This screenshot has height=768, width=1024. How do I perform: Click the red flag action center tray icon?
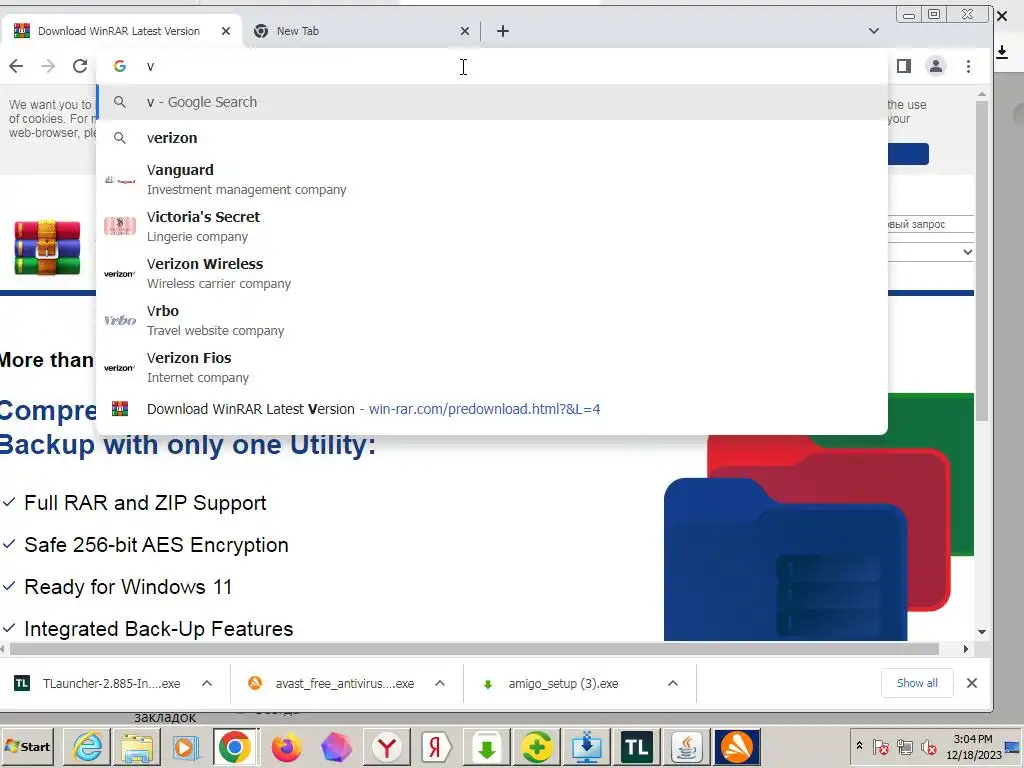coord(880,747)
